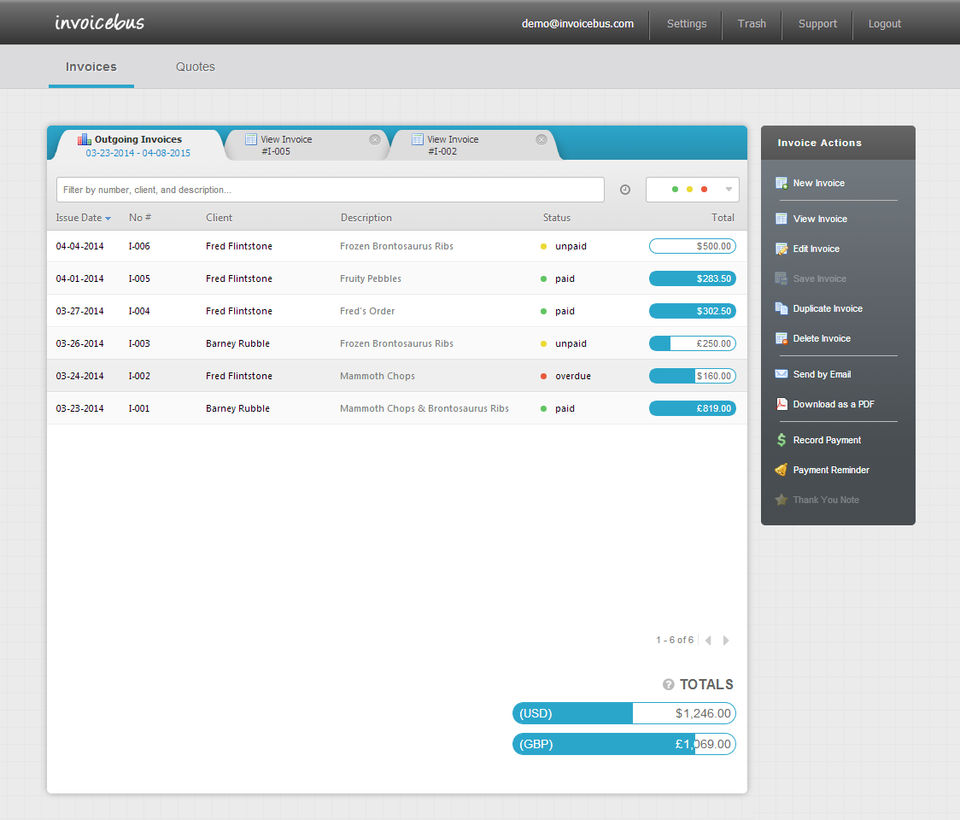Select the Fred's Order description

[367, 311]
